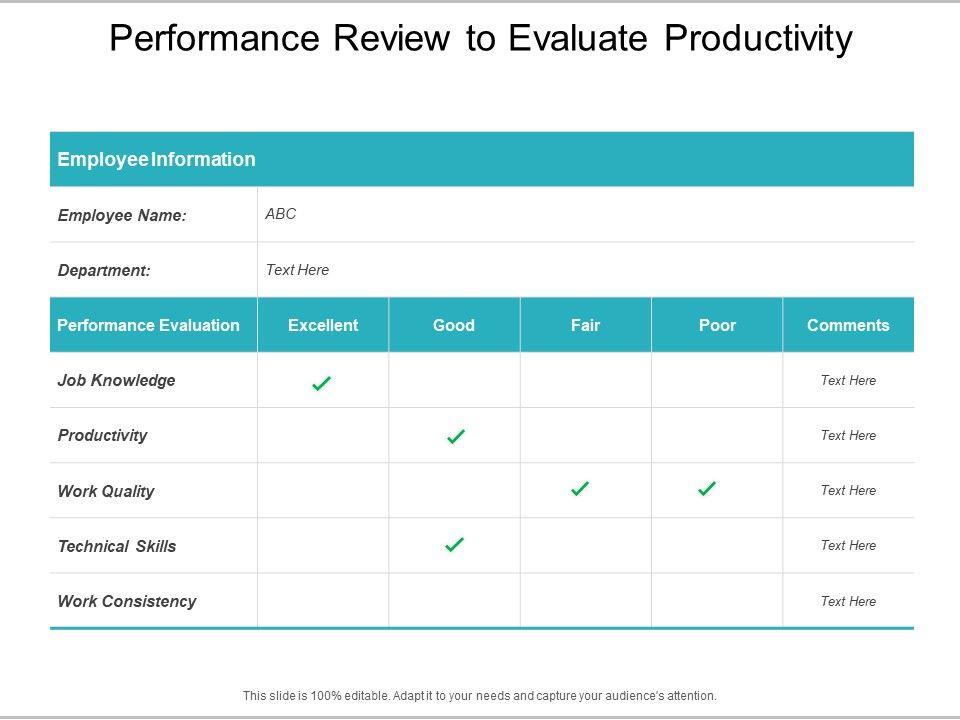
Task: Click the Technical Skills Good checkmark
Action: point(454,545)
